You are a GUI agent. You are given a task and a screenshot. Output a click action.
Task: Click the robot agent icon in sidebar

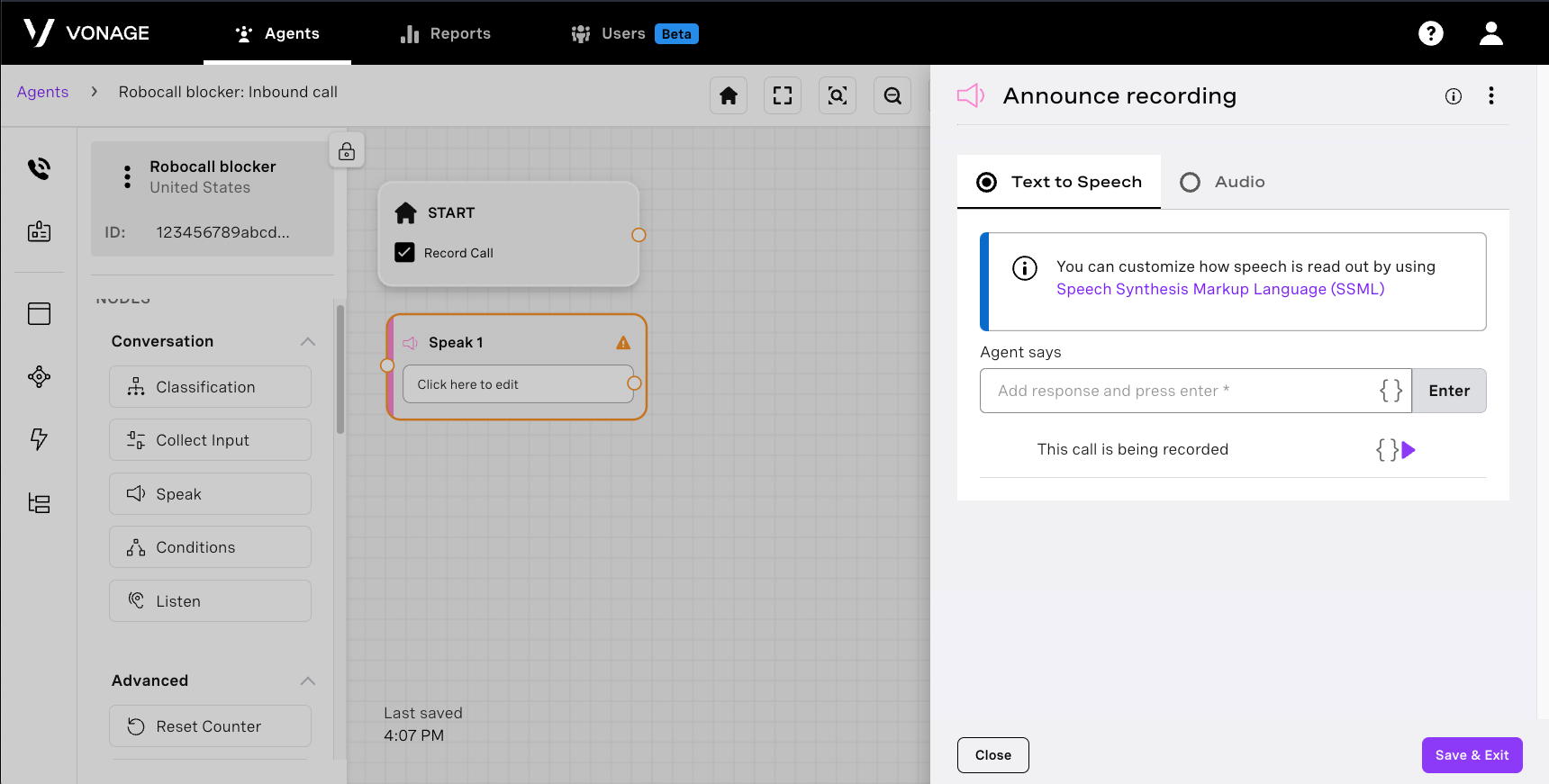click(39, 231)
